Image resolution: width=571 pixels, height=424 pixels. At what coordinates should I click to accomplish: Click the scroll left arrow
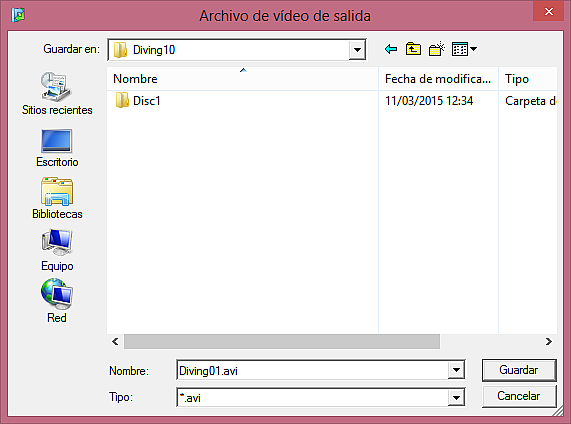point(115,342)
